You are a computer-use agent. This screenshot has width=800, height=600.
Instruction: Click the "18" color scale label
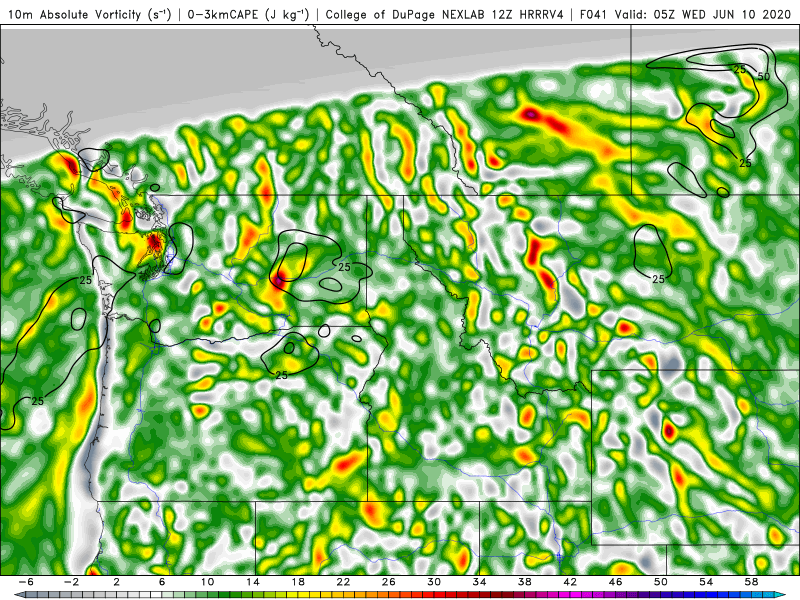(x=298, y=582)
